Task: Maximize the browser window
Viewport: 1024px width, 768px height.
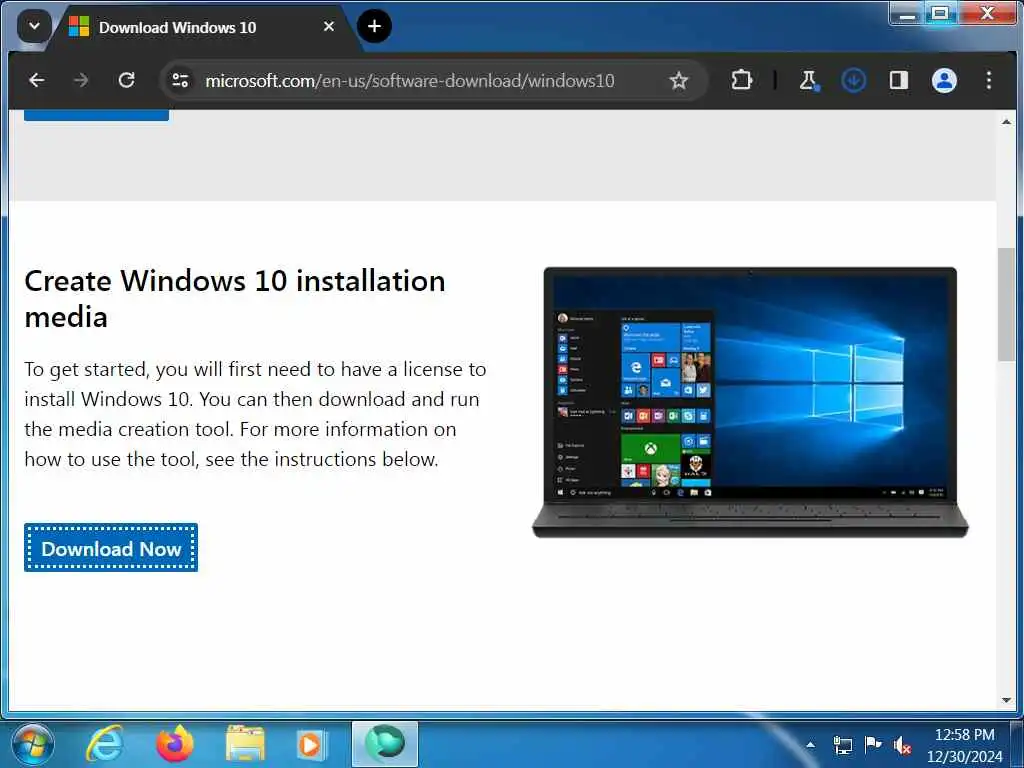Action: [940, 13]
